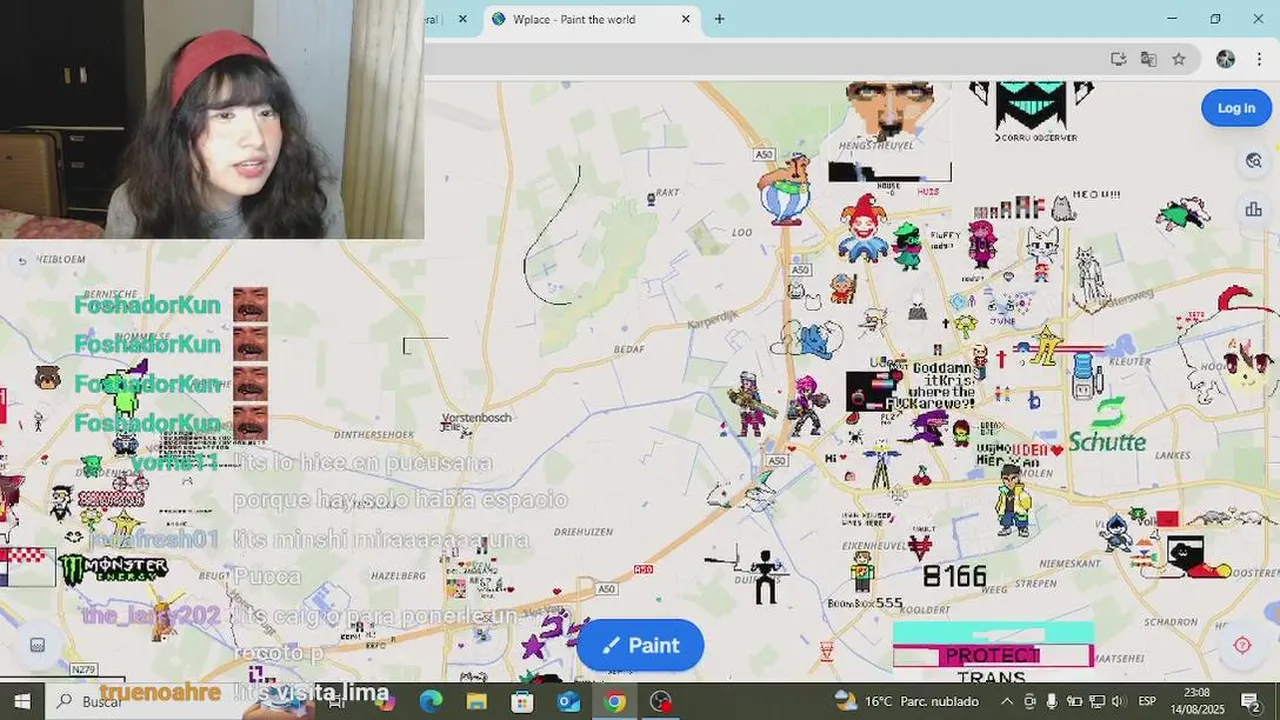Click the volume speaker tray icon
The height and width of the screenshot is (720, 1280).
tap(1117, 701)
